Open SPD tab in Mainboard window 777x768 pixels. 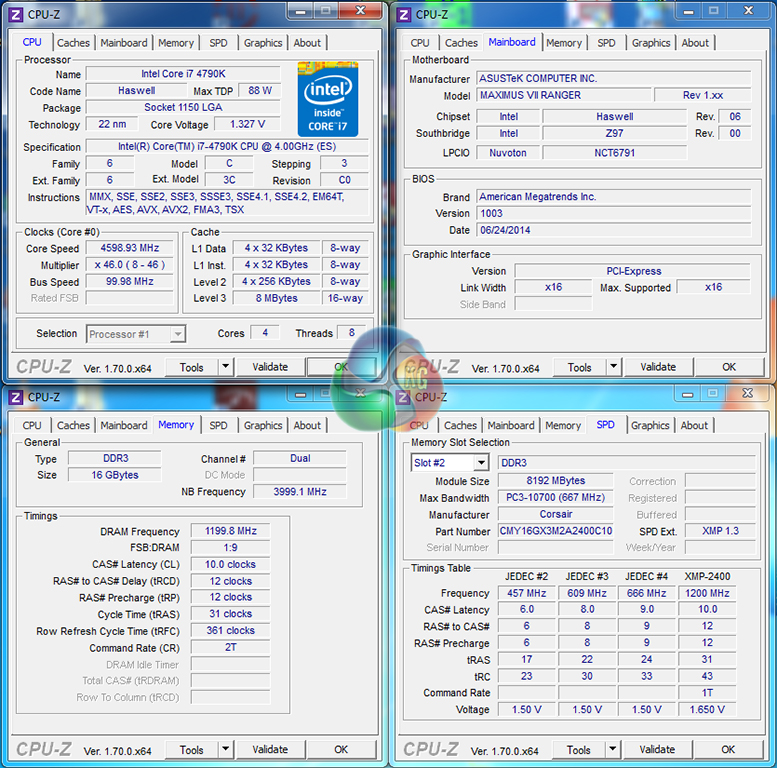point(606,43)
